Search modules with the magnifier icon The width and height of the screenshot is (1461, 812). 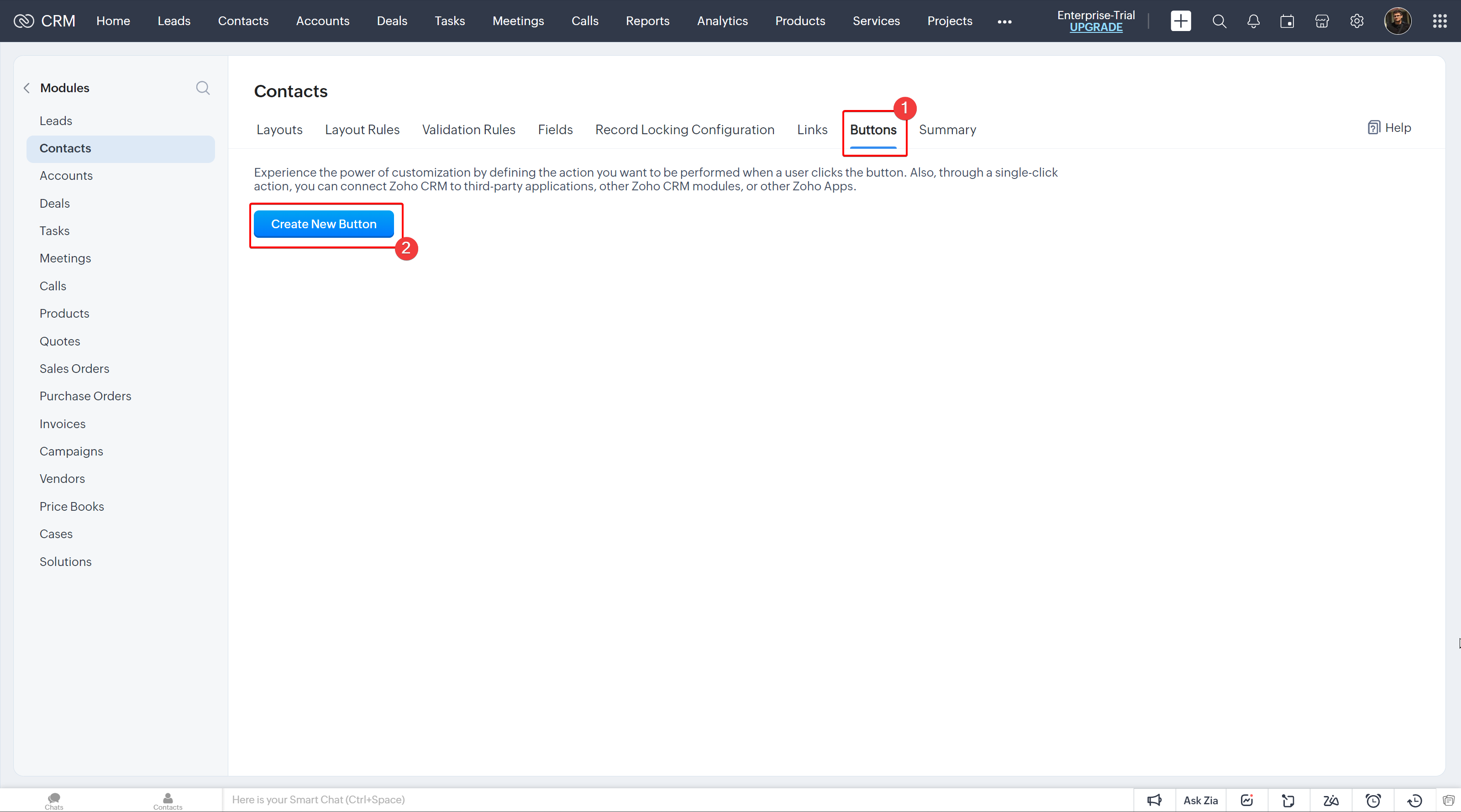click(x=202, y=88)
